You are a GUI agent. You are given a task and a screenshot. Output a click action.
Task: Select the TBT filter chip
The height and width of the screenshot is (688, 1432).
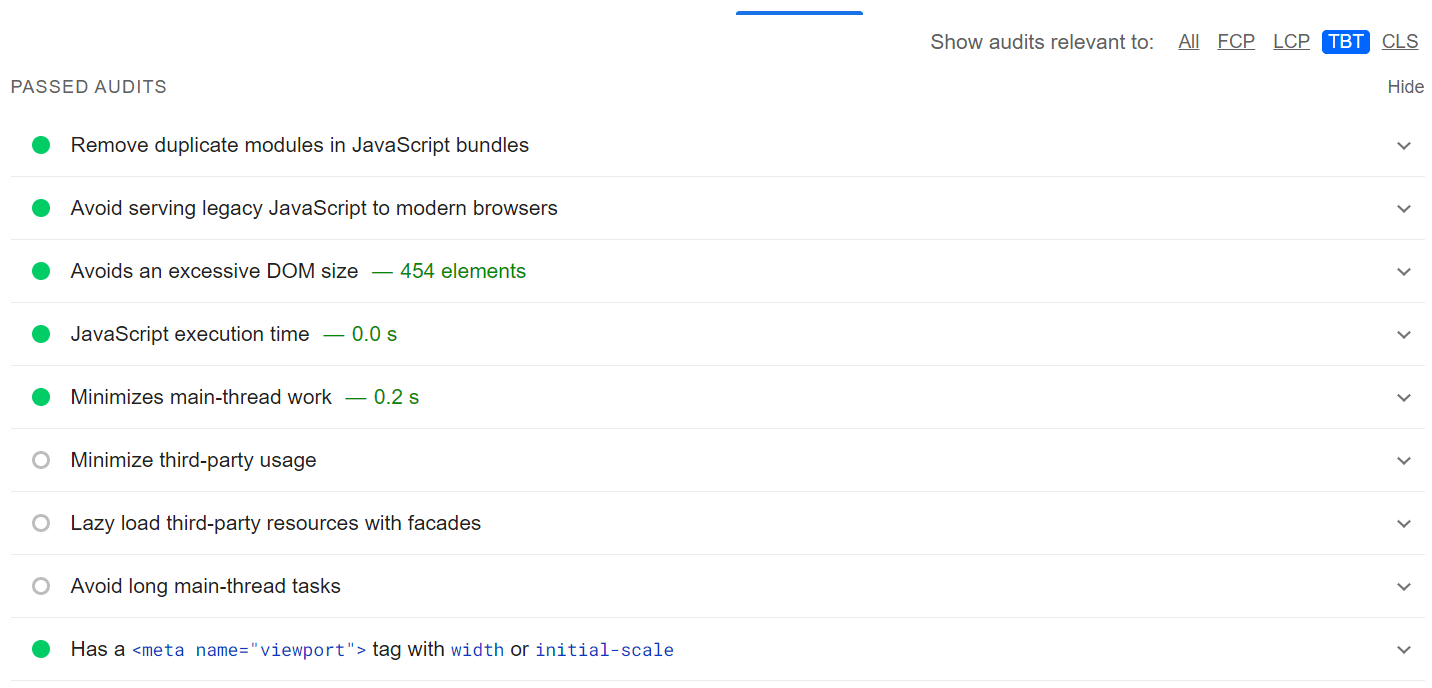[x=1345, y=41]
